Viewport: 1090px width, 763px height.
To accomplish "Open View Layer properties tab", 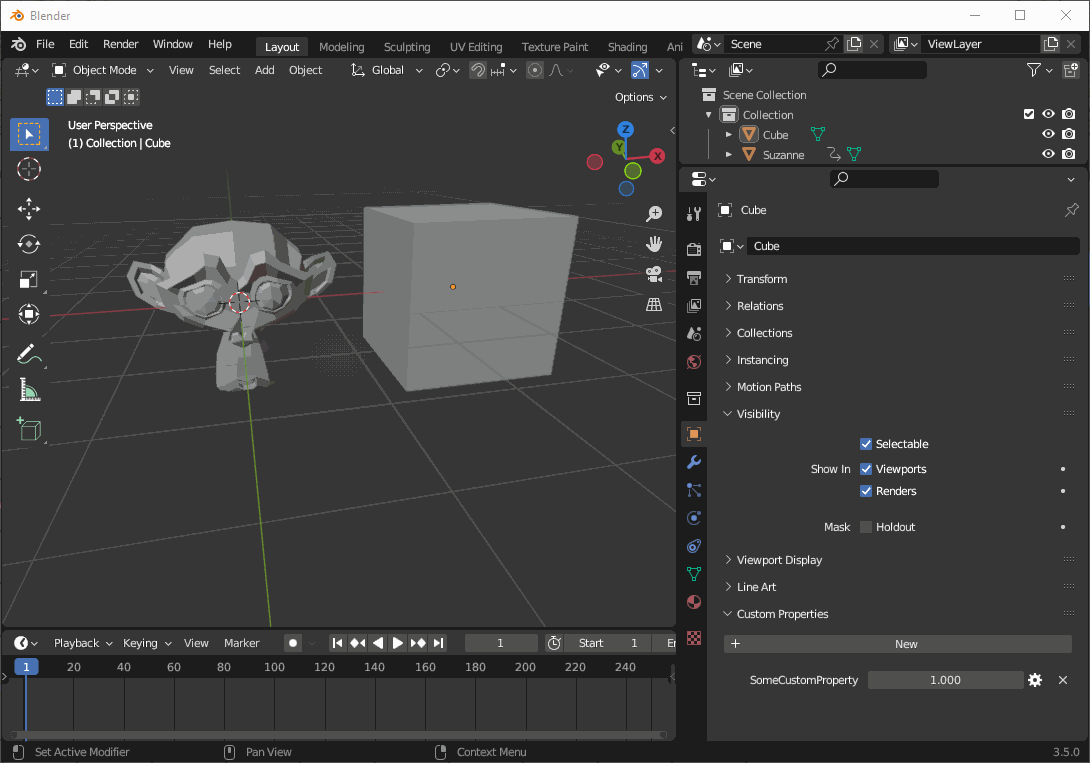I will pyautogui.click(x=694, y=306).
